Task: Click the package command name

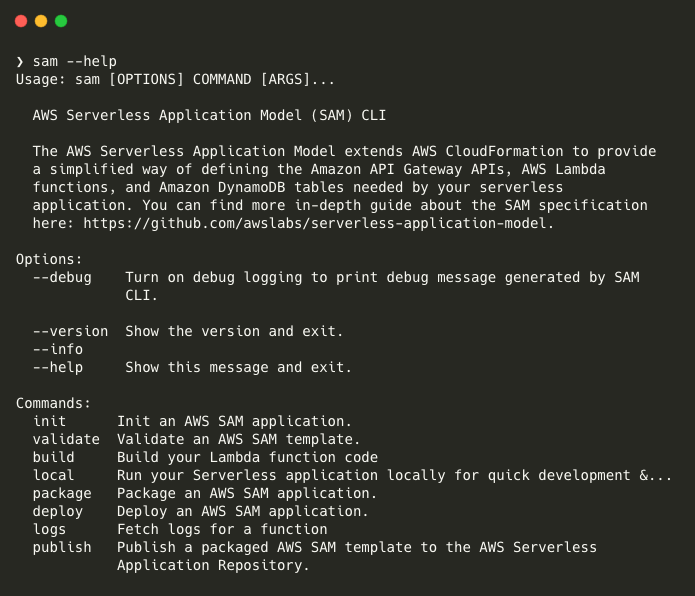Action: click(x=62, y=493)
